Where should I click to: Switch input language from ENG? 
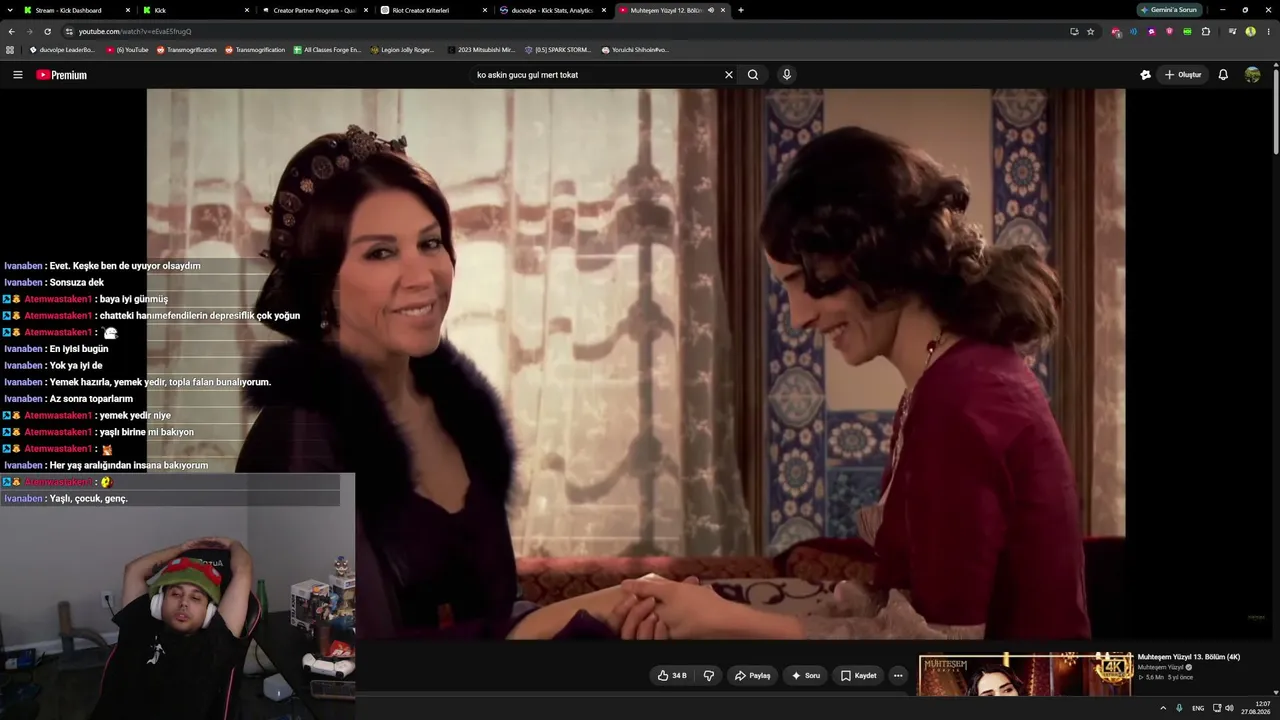1198,708
